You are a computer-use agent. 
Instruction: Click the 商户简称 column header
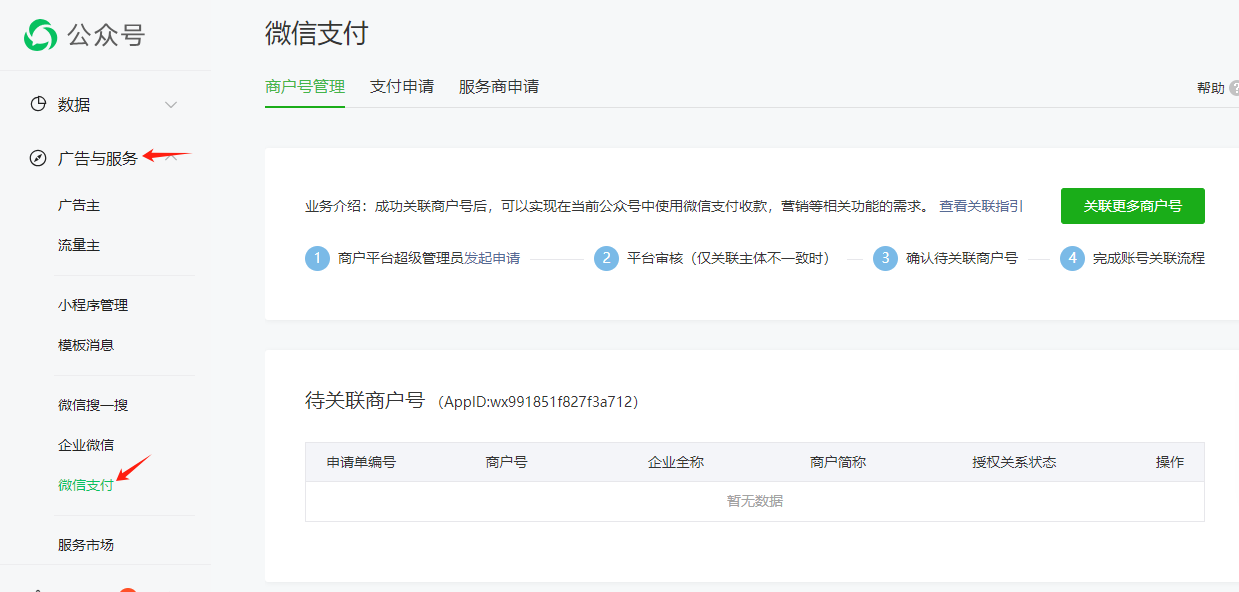point(838,462)
